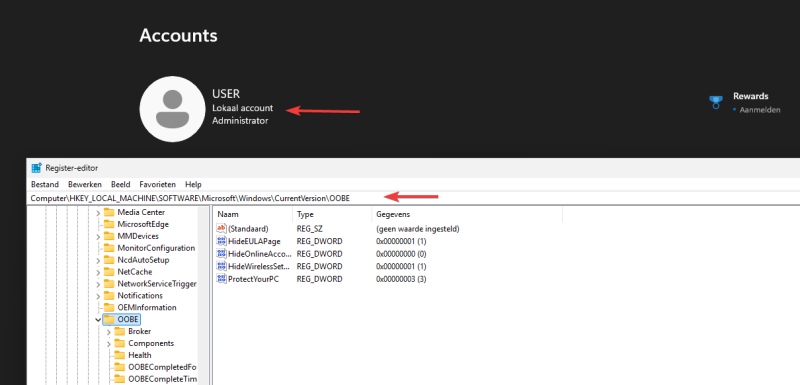Image resolution: width=800 pixels, height=385 pixels.
Task: Click the Components folder icon
Action: pyautogui.click(x=119, y=343)
